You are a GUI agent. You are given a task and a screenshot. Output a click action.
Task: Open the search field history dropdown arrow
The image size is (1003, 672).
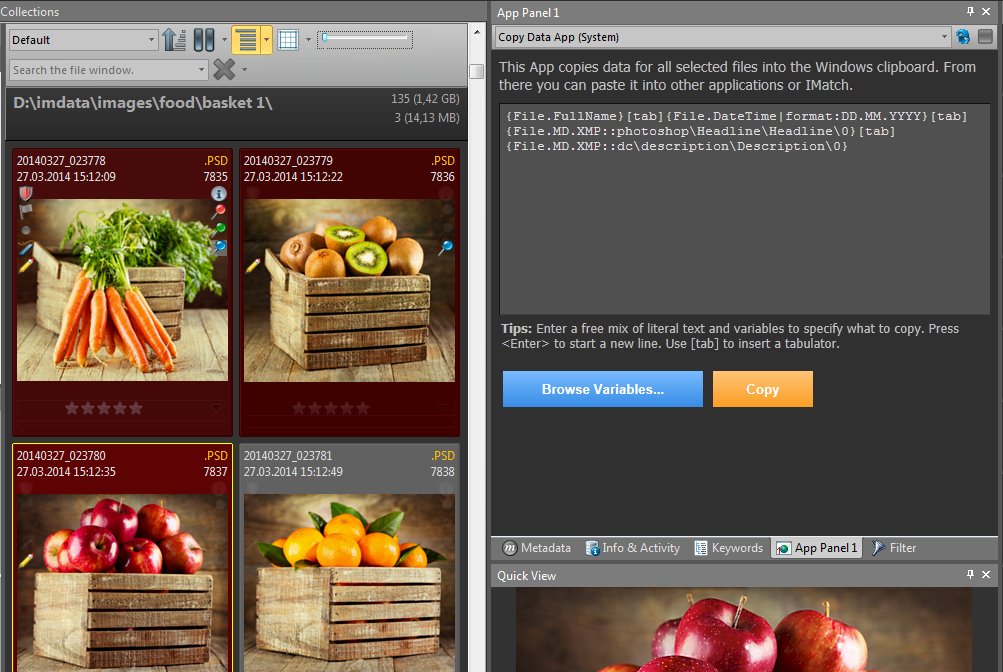(x=201, y=69)
